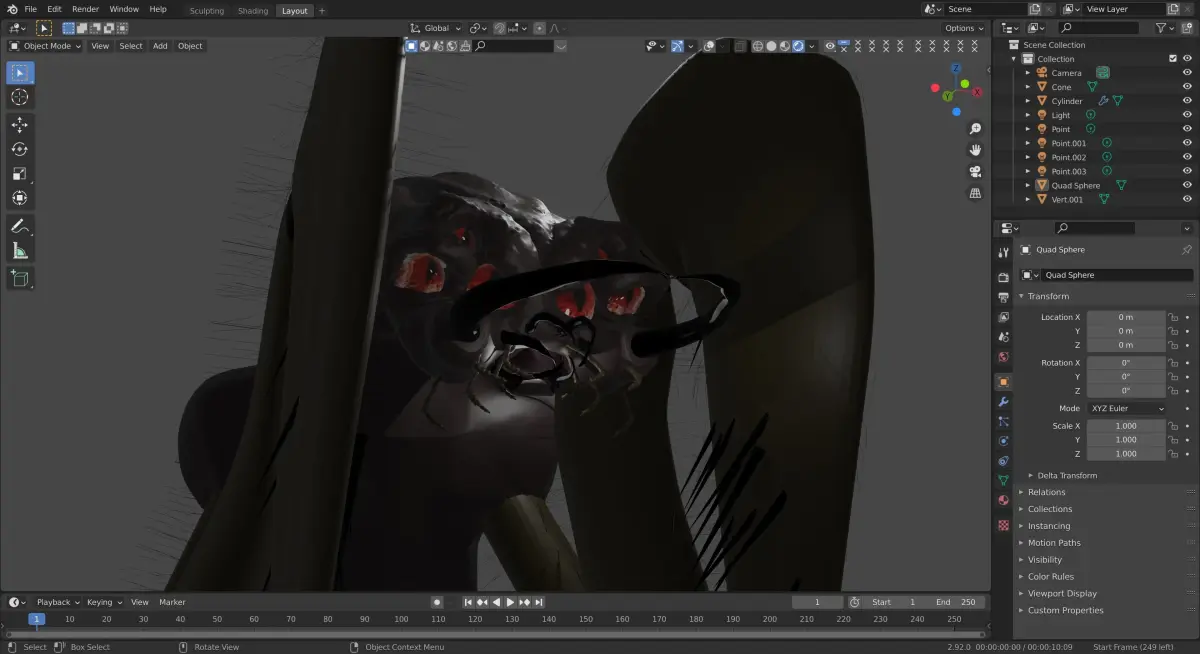Image resolution: width=1200 pixels, height=654 pixels.
Task: Open the View Layer properties tab
Action: tap(1003, 317)
